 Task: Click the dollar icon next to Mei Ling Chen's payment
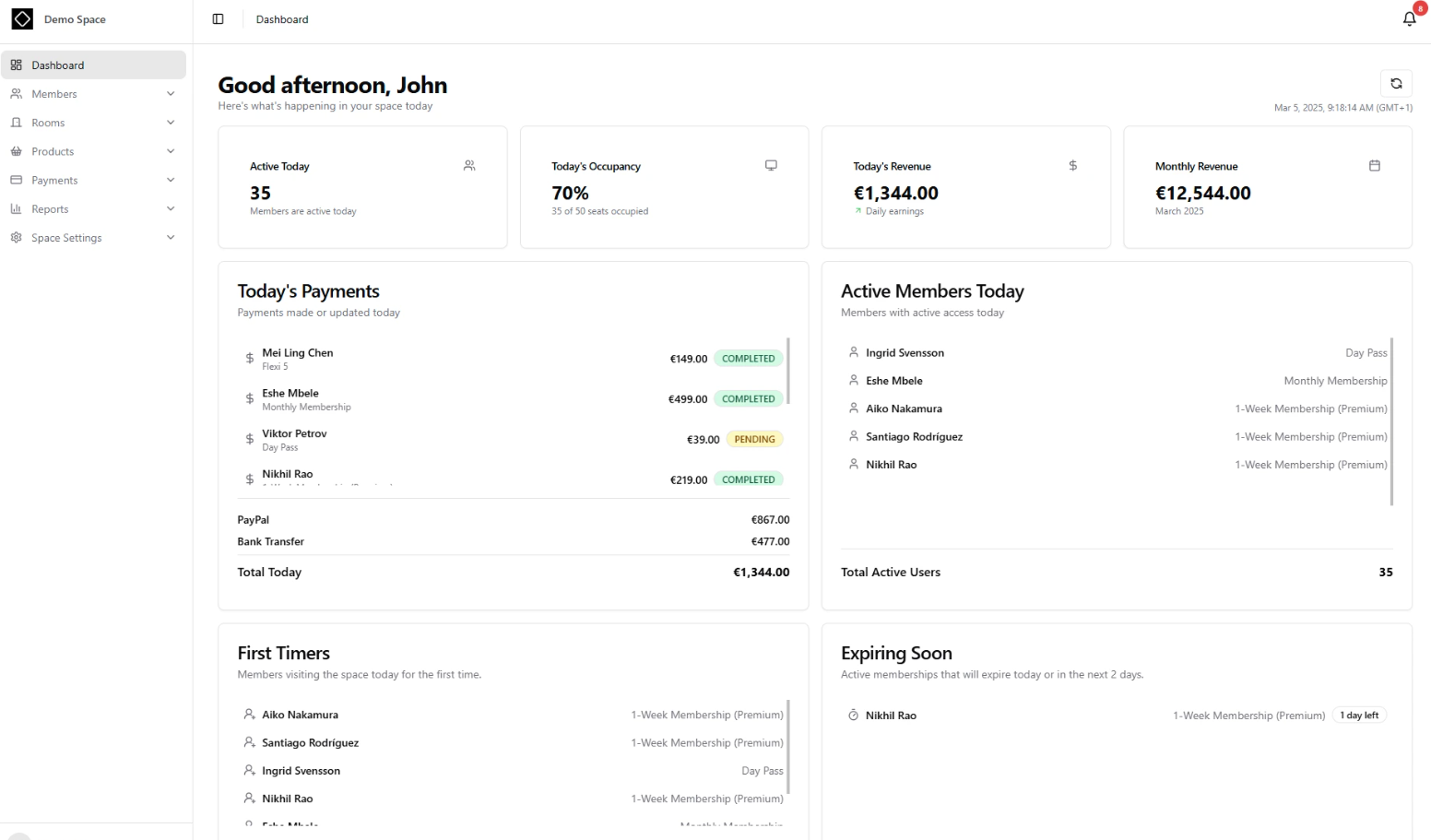pos(249,358)
